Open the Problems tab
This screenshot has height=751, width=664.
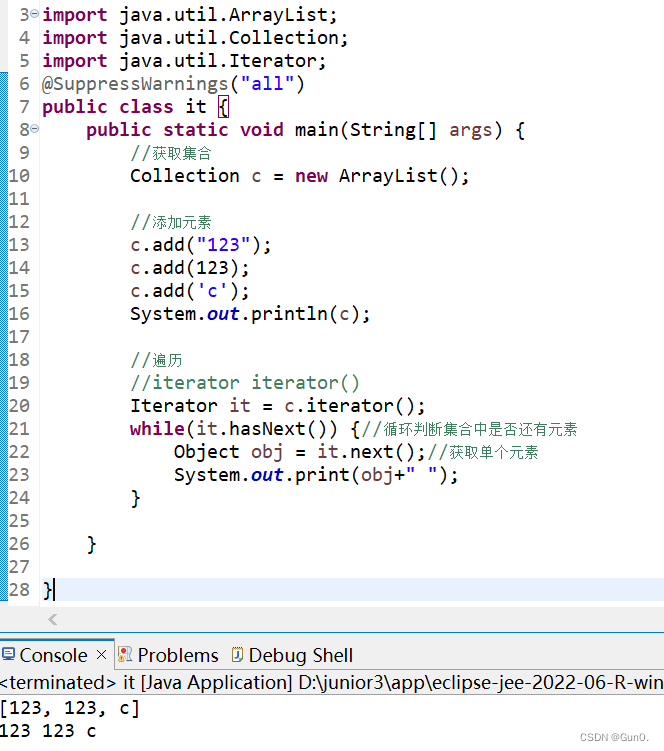click(178, 655)
